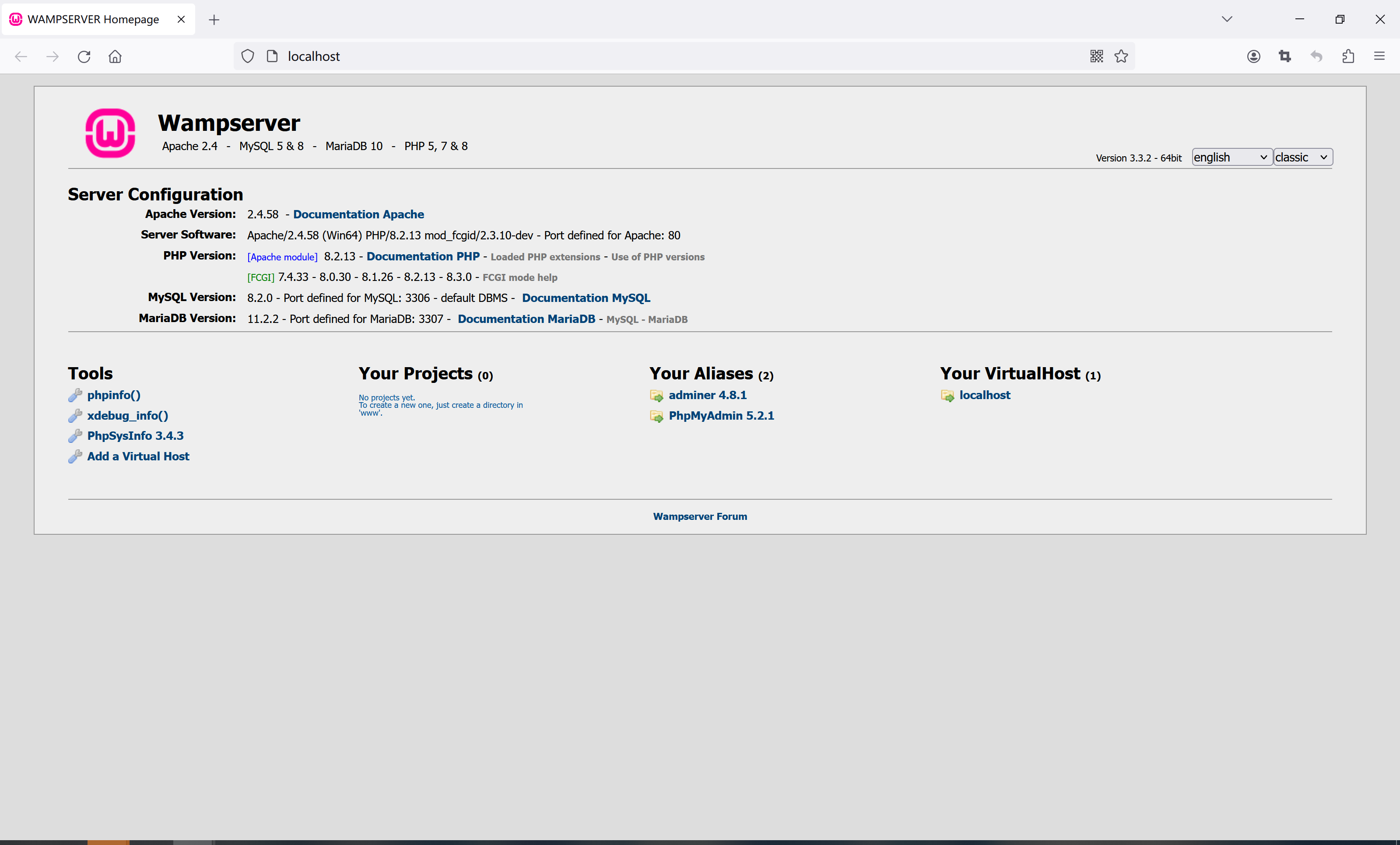The height and width of the screenshot is (845, 1400).
Task: Close the WAMPSERVER Homepage tab
Action: [181, 19]
